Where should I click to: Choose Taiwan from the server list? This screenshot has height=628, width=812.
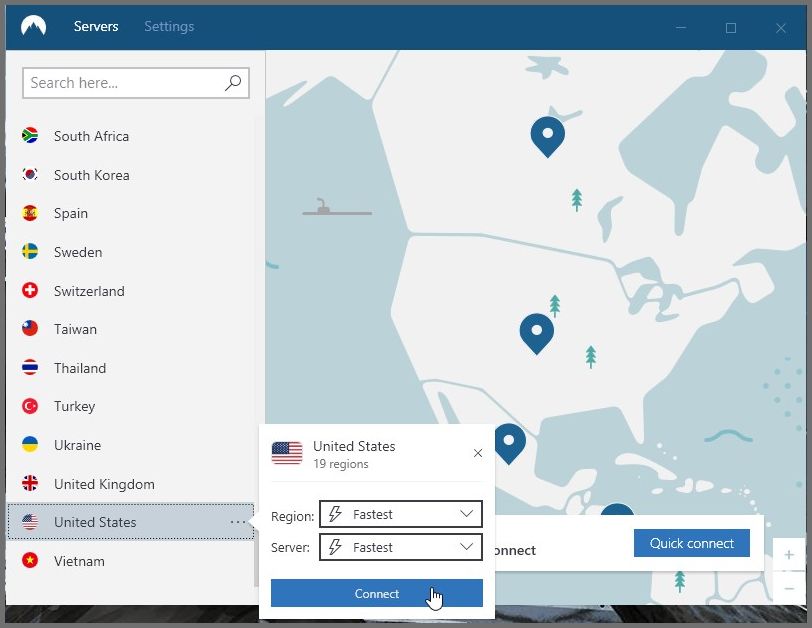[x=130, y=329]
